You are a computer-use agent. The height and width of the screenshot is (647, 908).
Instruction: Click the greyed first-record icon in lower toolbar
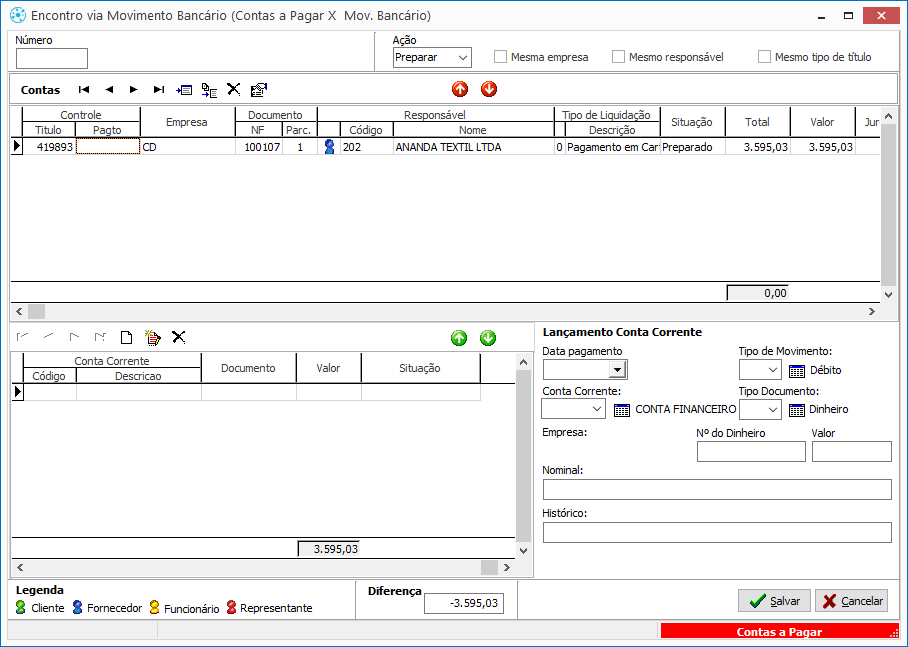tap(23, 337)
